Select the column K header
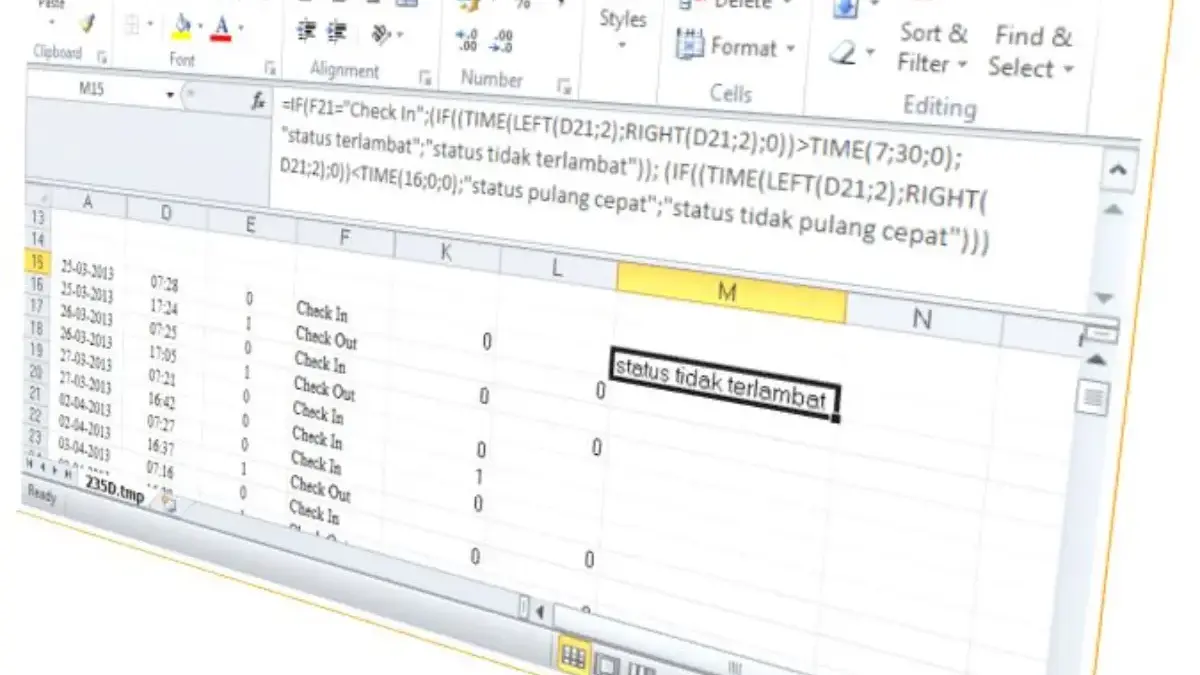Image resolution: width=1200 pixels, height=675 pixels. click(x=446, y=250)
